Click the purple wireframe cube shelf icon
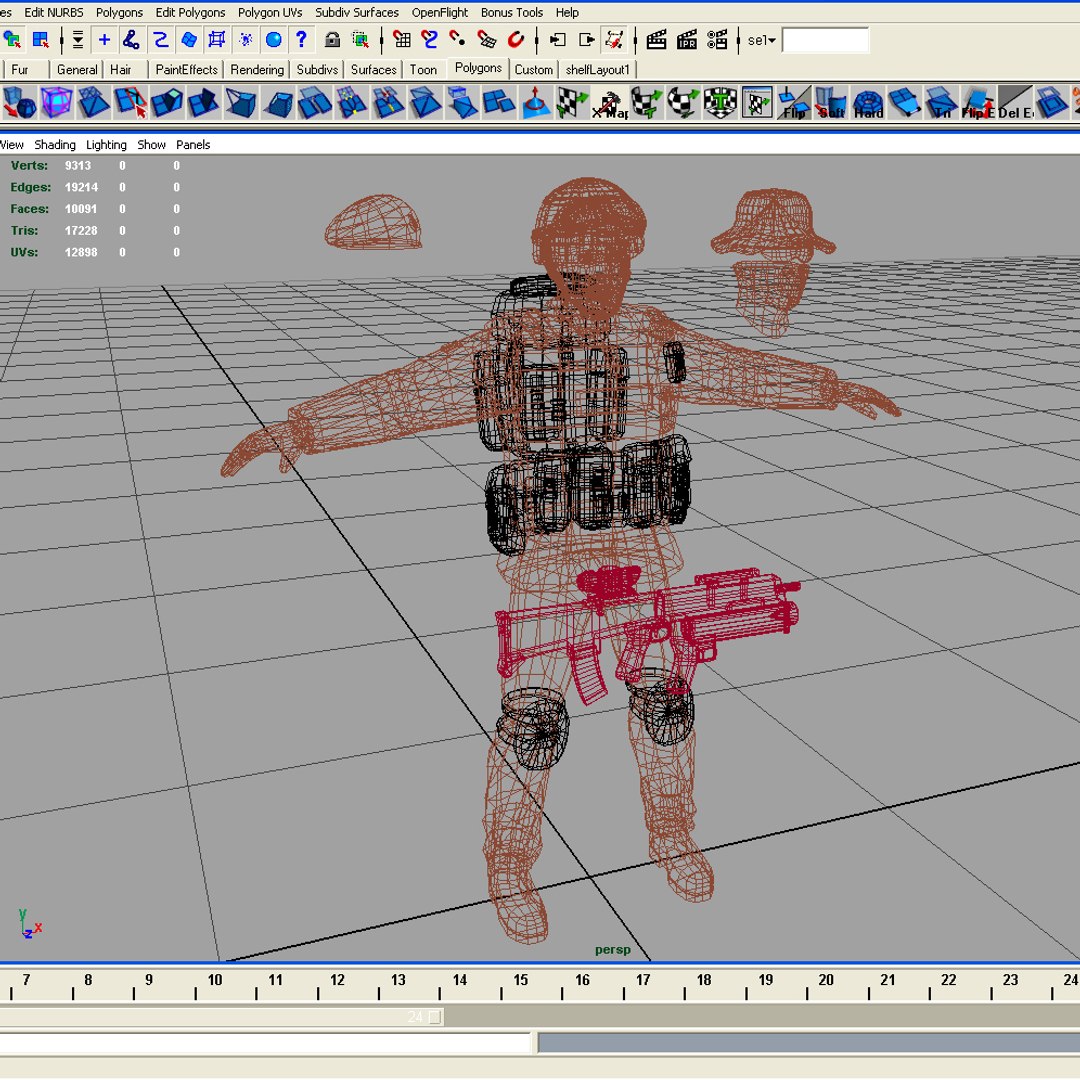Screen dimensions: 1080x1080 coord(56,103)
